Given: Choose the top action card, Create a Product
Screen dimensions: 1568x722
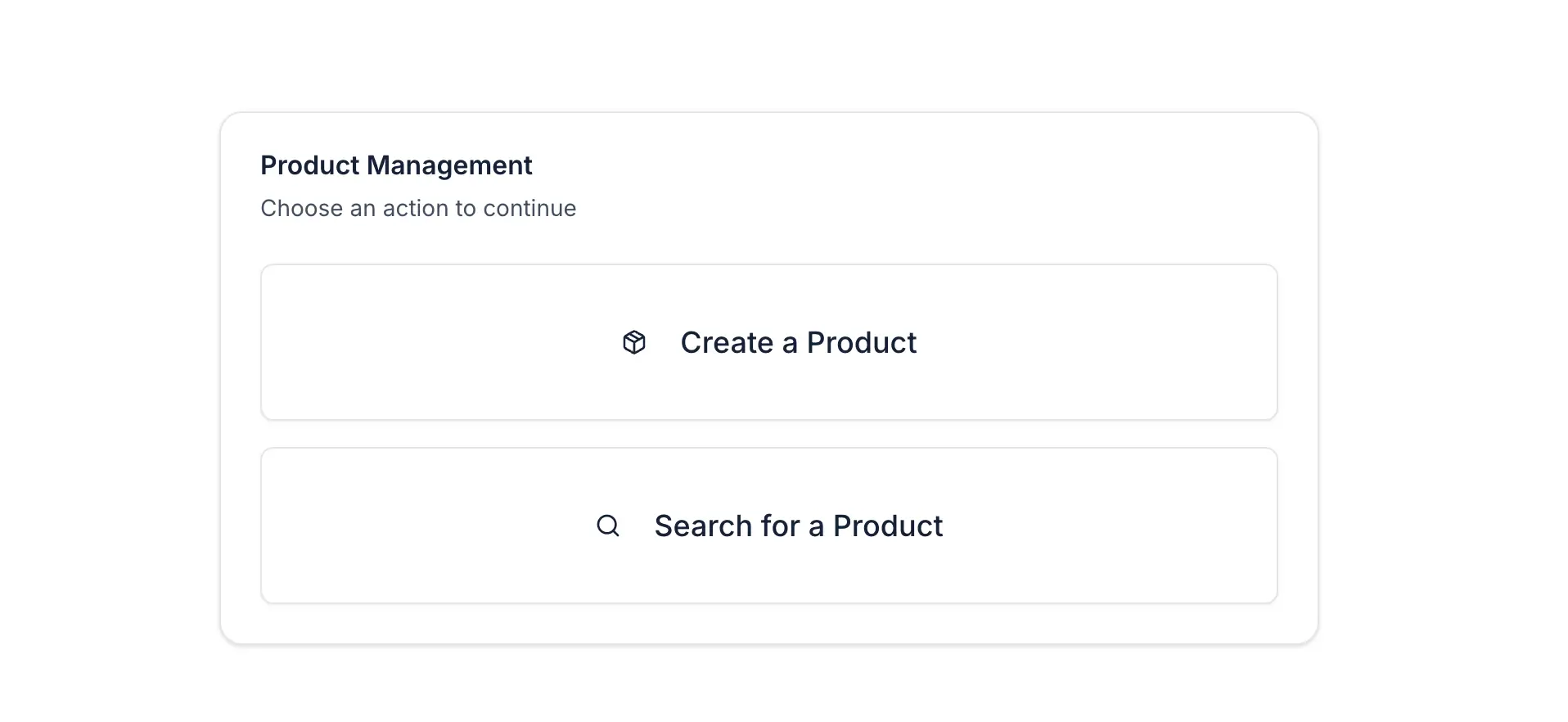Looking at the screenshot, I should tap(768, 342).
